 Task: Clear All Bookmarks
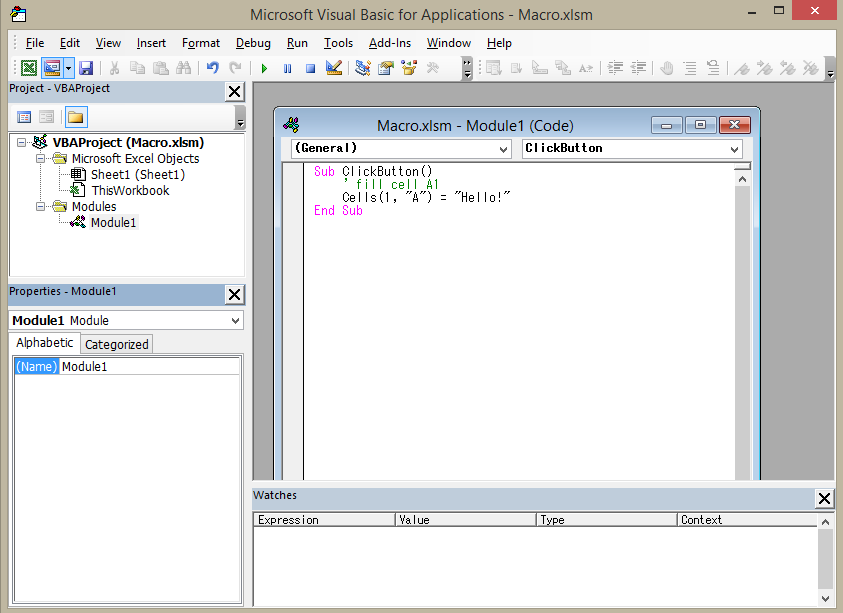pos(811,68)
